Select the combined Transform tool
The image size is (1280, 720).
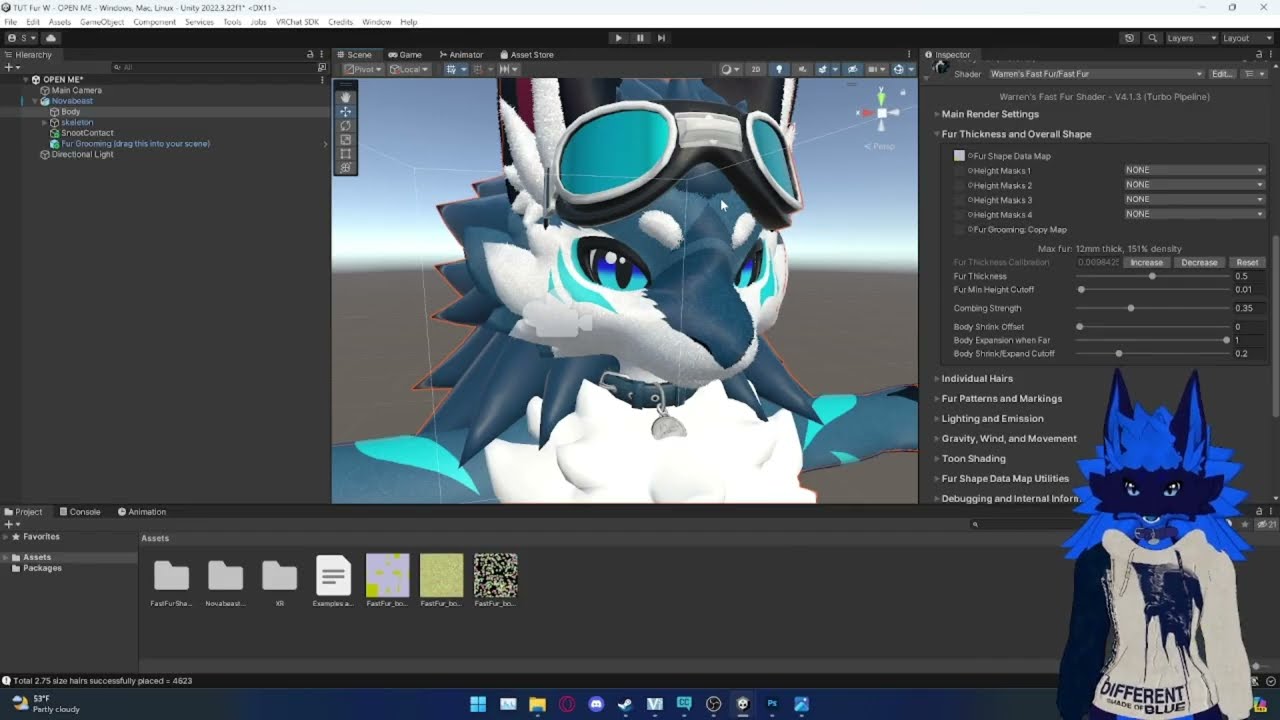pyautogui.click(x=345, y=167)
